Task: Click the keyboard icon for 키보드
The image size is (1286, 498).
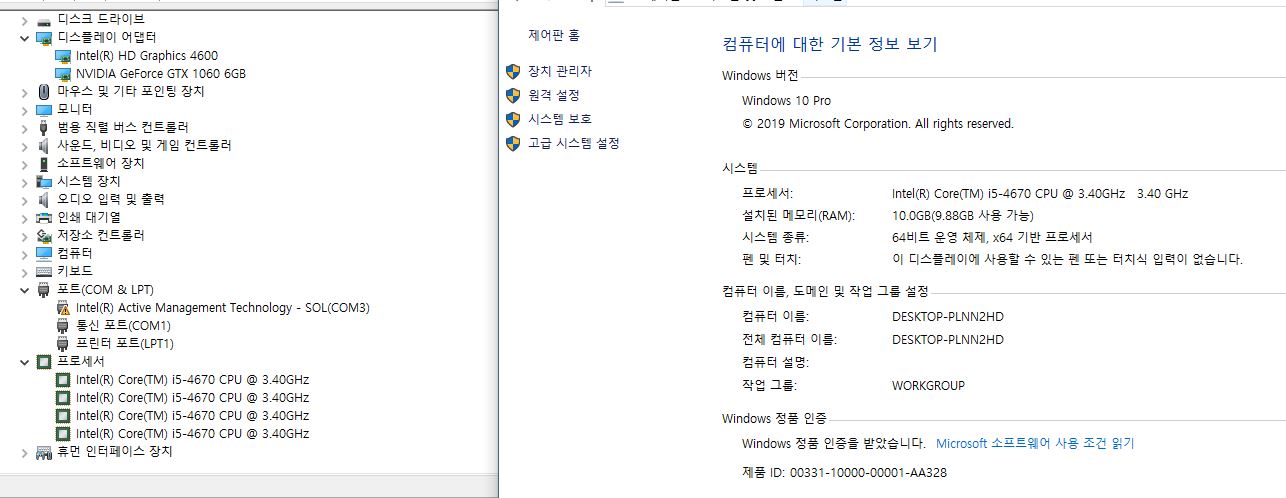Action: point(44,271)
